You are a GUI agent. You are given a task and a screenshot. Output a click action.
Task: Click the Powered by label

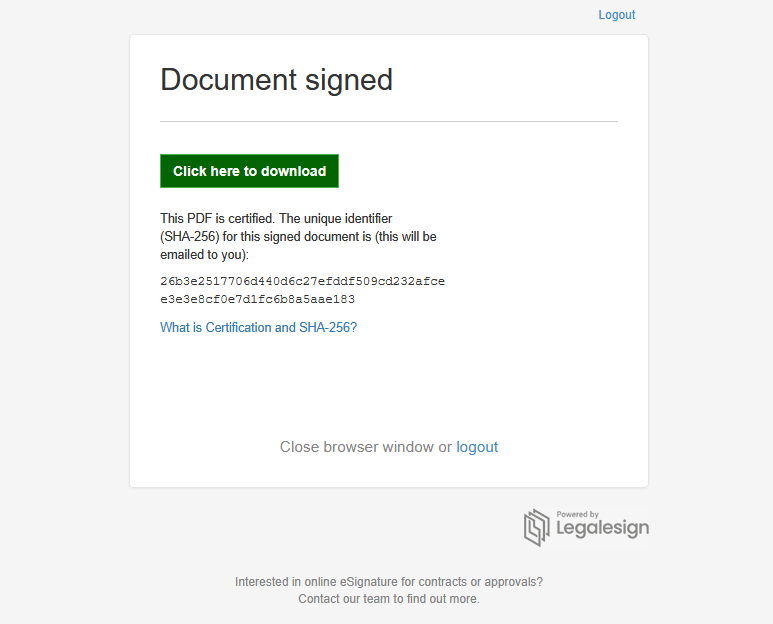tap(577, 514)
